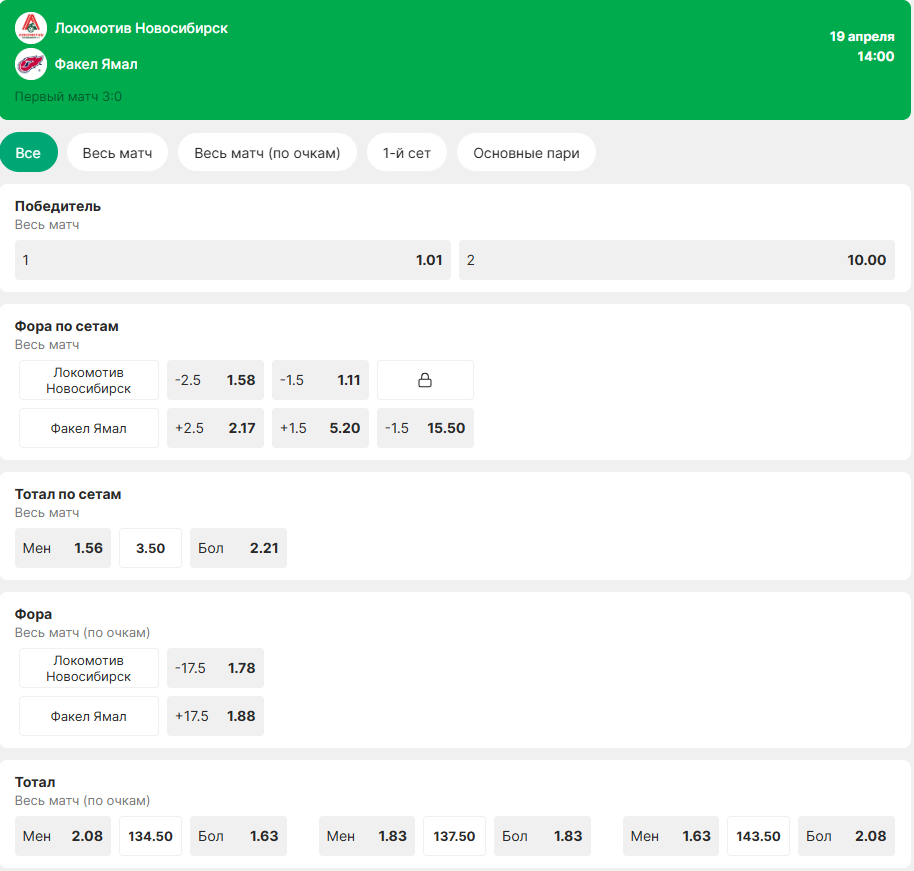
Task: Click the 'Фора' points market heading
Action: coord(33,614)
